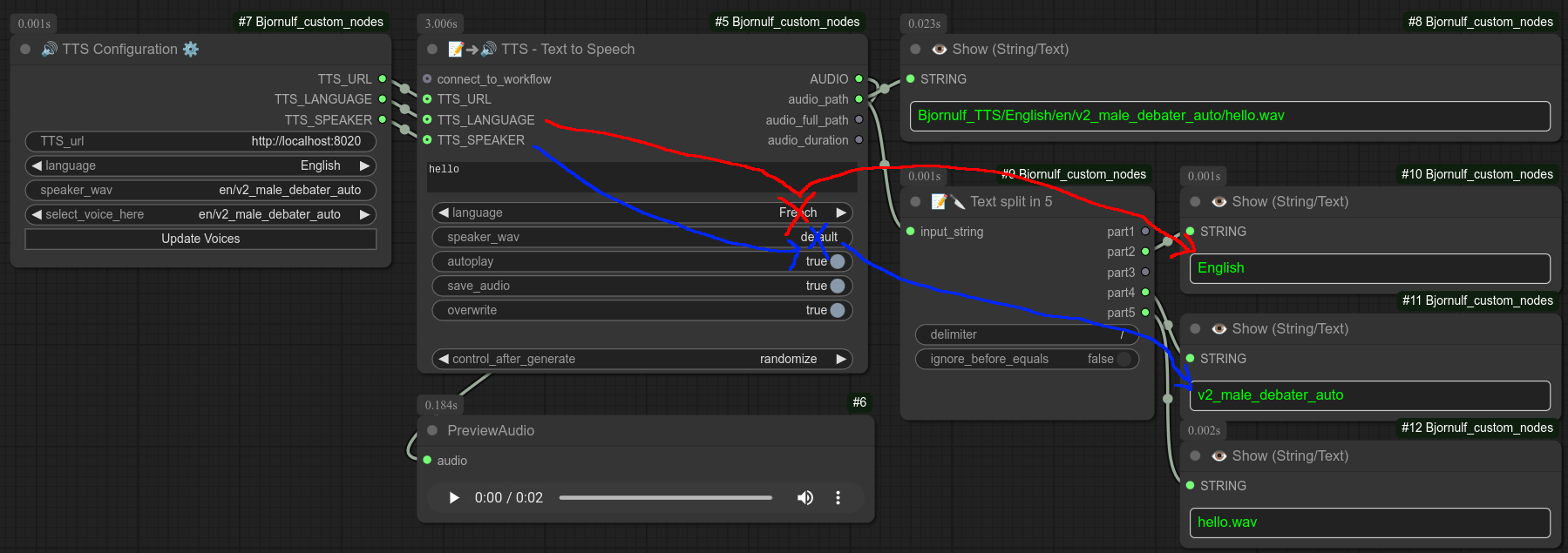
Task: Click the part2 output connector
Action: click(x=1145, y=252)
